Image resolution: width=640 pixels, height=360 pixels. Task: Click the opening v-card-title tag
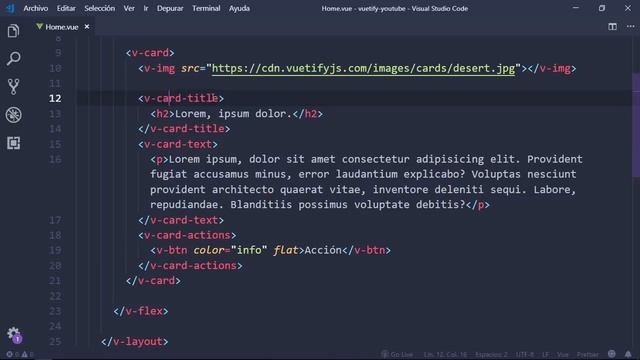click(x=181, y=98)
